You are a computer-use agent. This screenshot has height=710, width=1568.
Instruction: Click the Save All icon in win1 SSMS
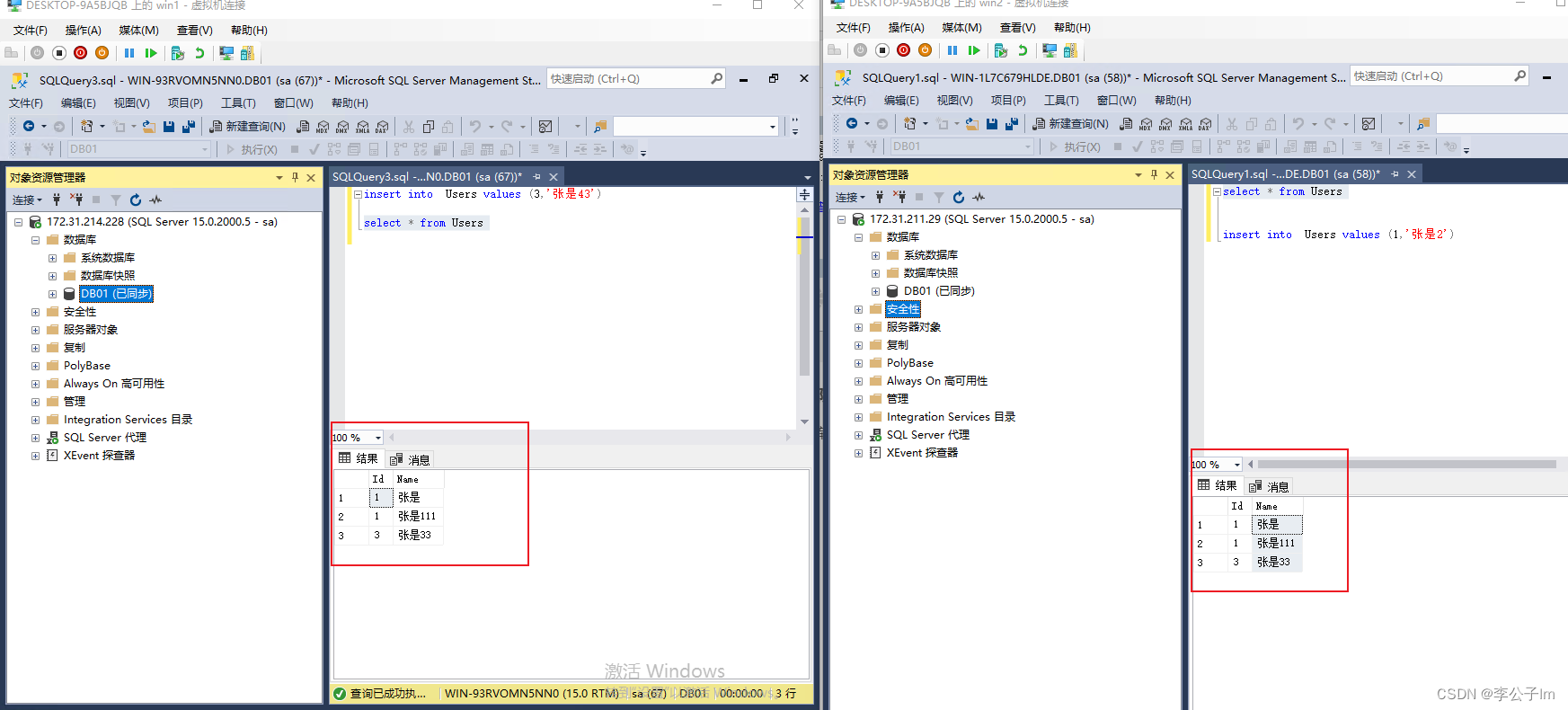point(189,127)
